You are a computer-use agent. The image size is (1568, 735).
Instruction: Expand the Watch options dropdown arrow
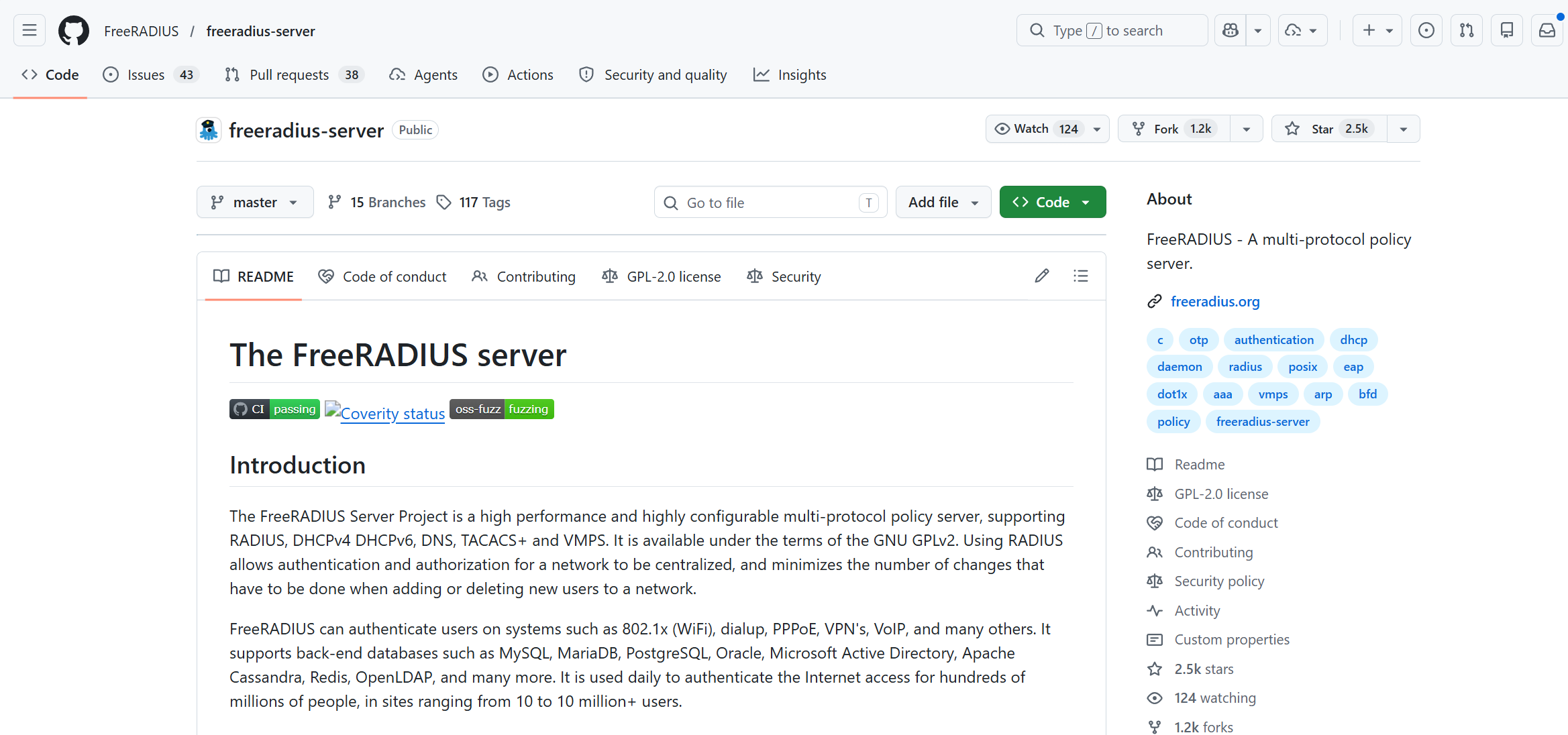(x=1097, y=129)
